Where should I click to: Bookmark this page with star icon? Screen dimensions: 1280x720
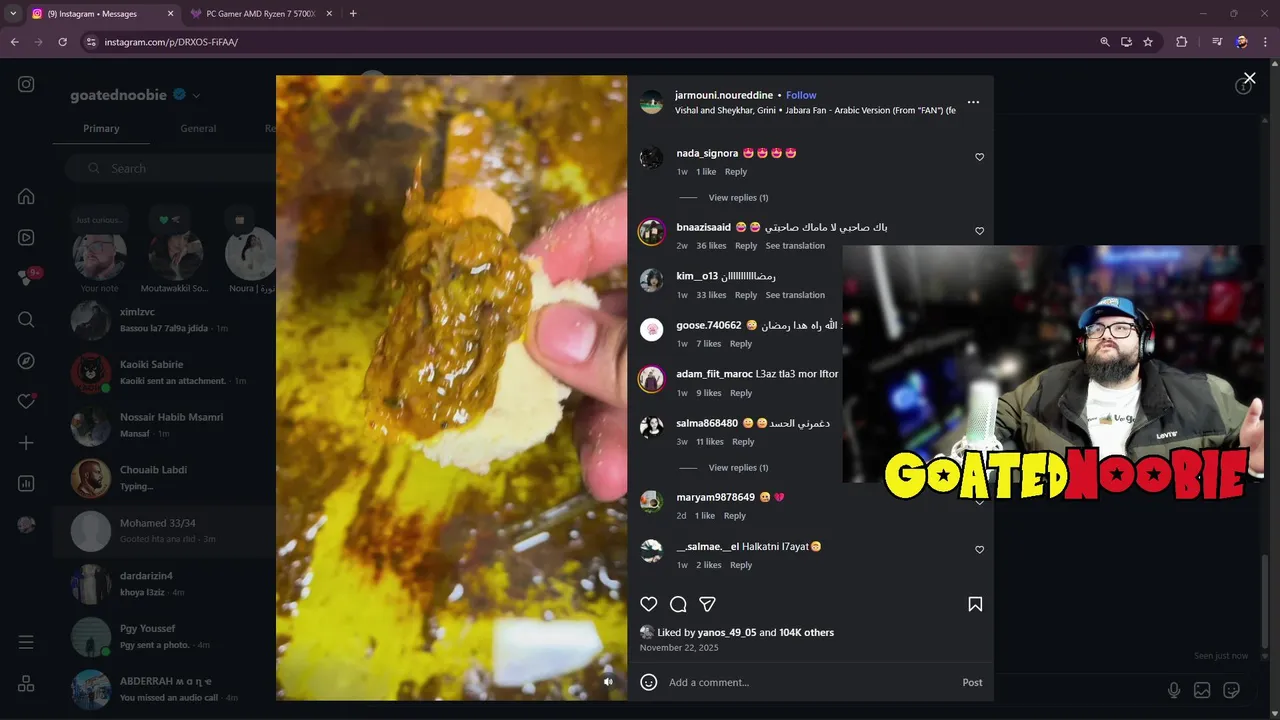(1148, 42)
